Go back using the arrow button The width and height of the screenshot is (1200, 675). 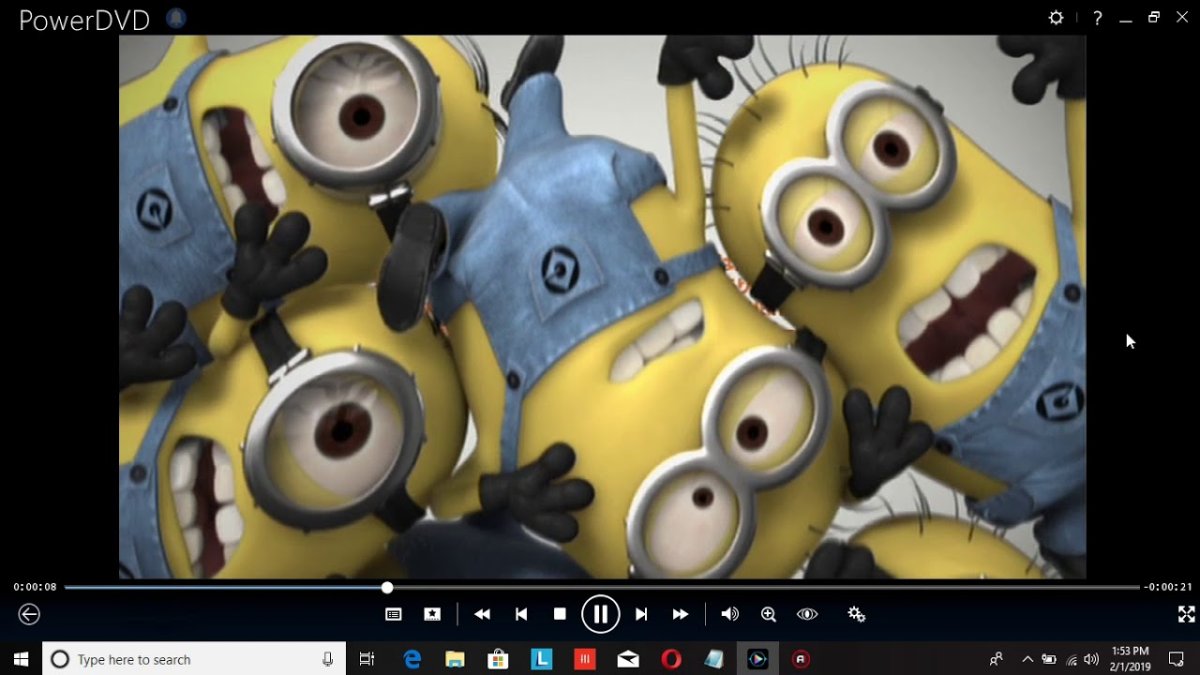(x=29, y=614)
